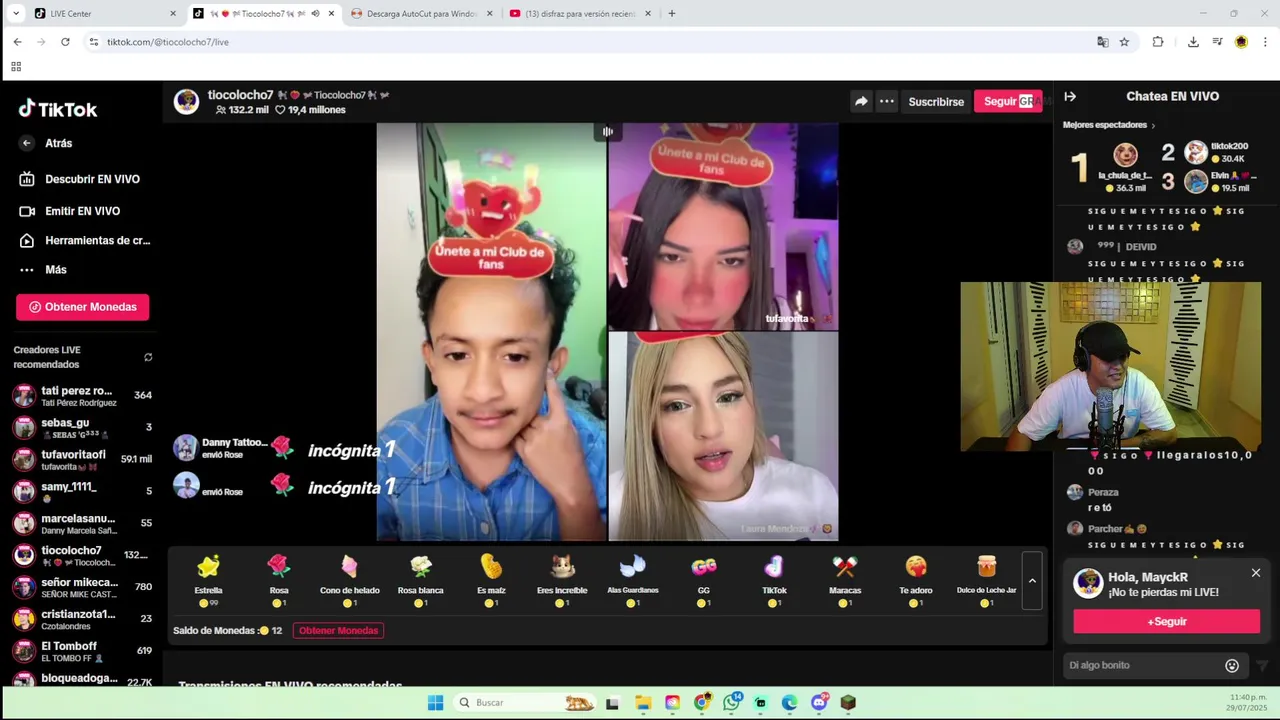Open samy_1111_ recommended live
Image resolution: width=1280 pixels, height=720 pixels.
pos(82,491)
